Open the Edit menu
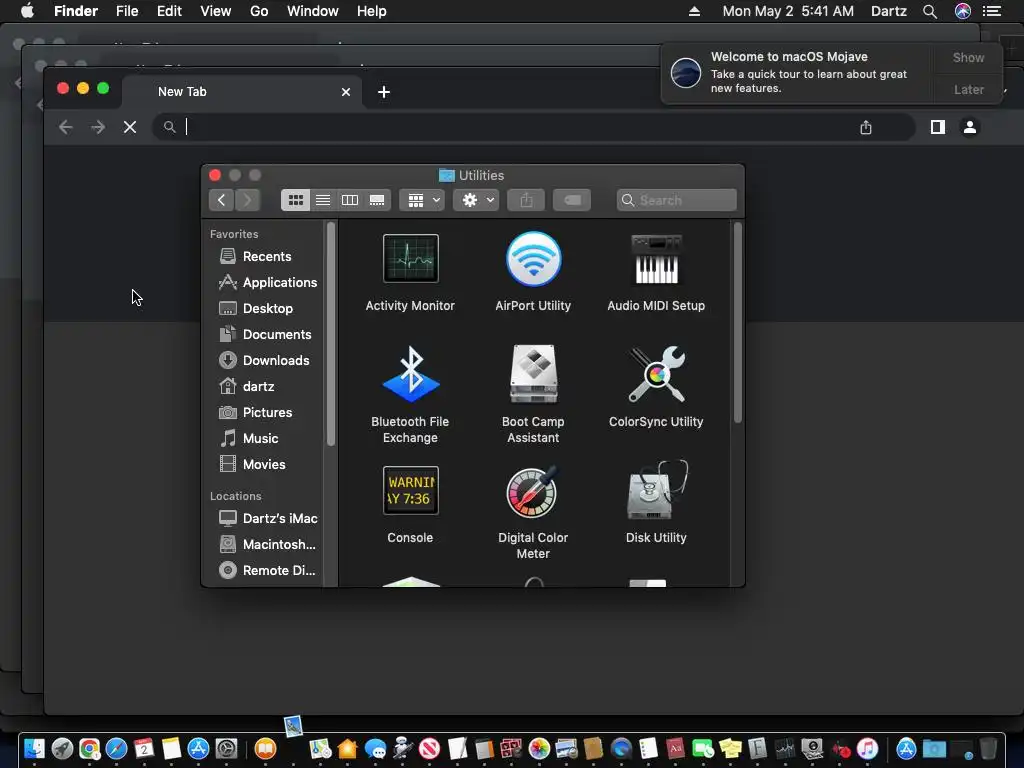This screenshot has width=1024, height=768. 169,11
